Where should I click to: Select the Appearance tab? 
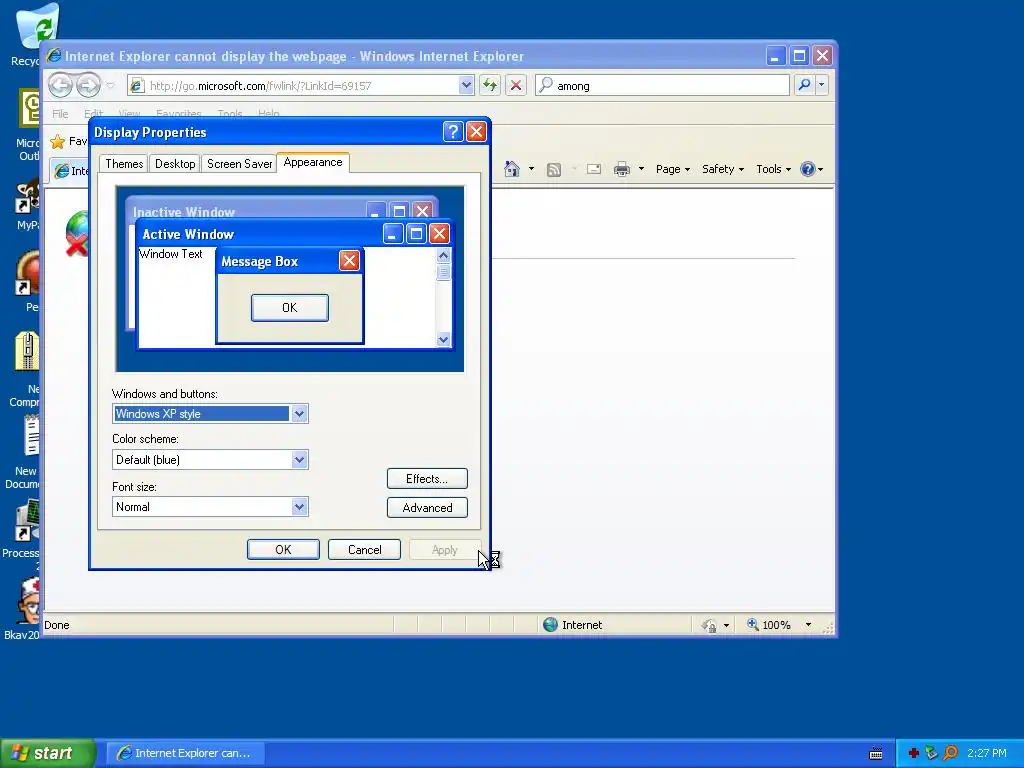[x=313, y=162]
